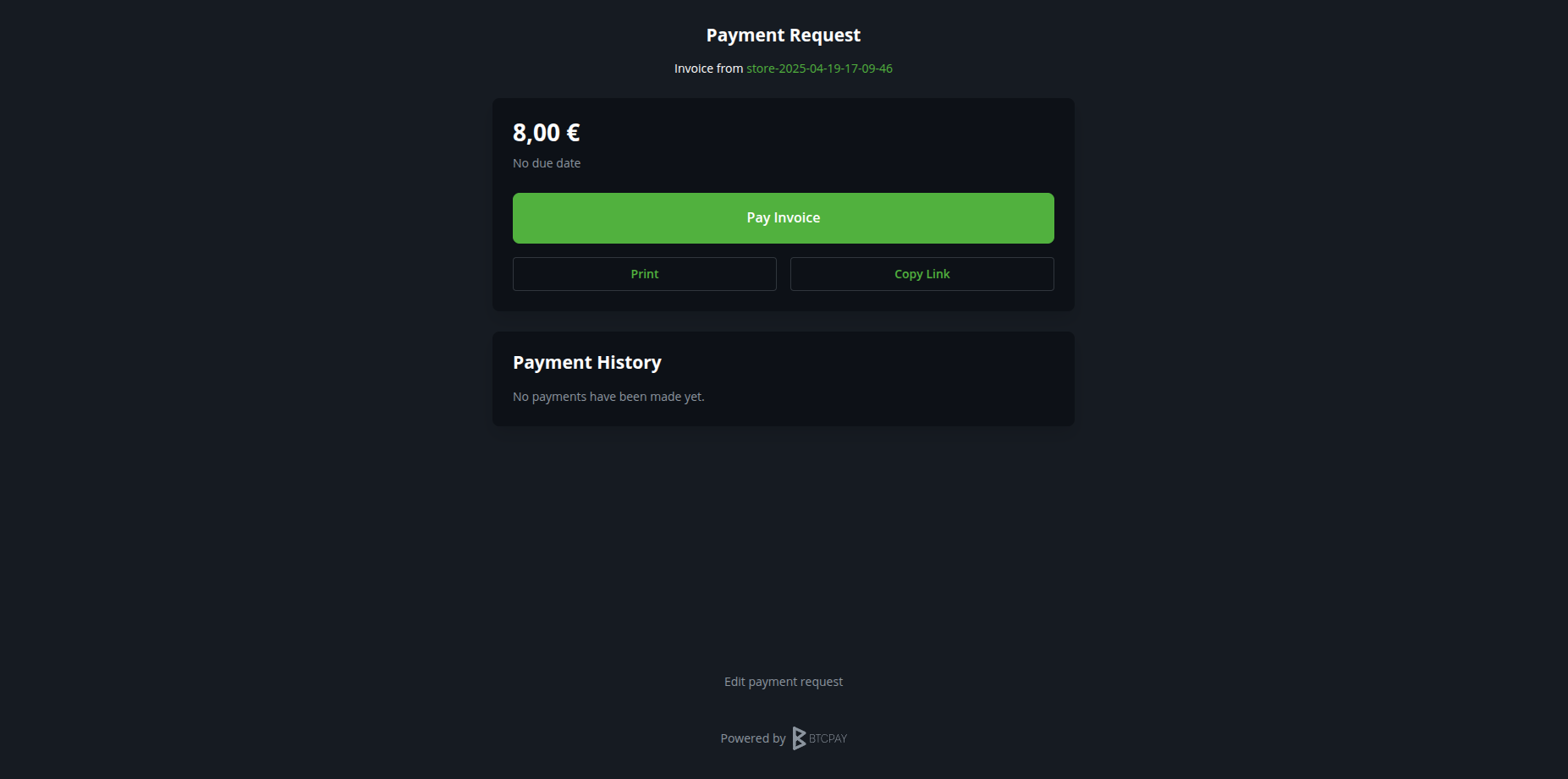Click the No due date text
Viewport: 1568px width, 779px height.
pyautogui.click(x=547, y=163)
